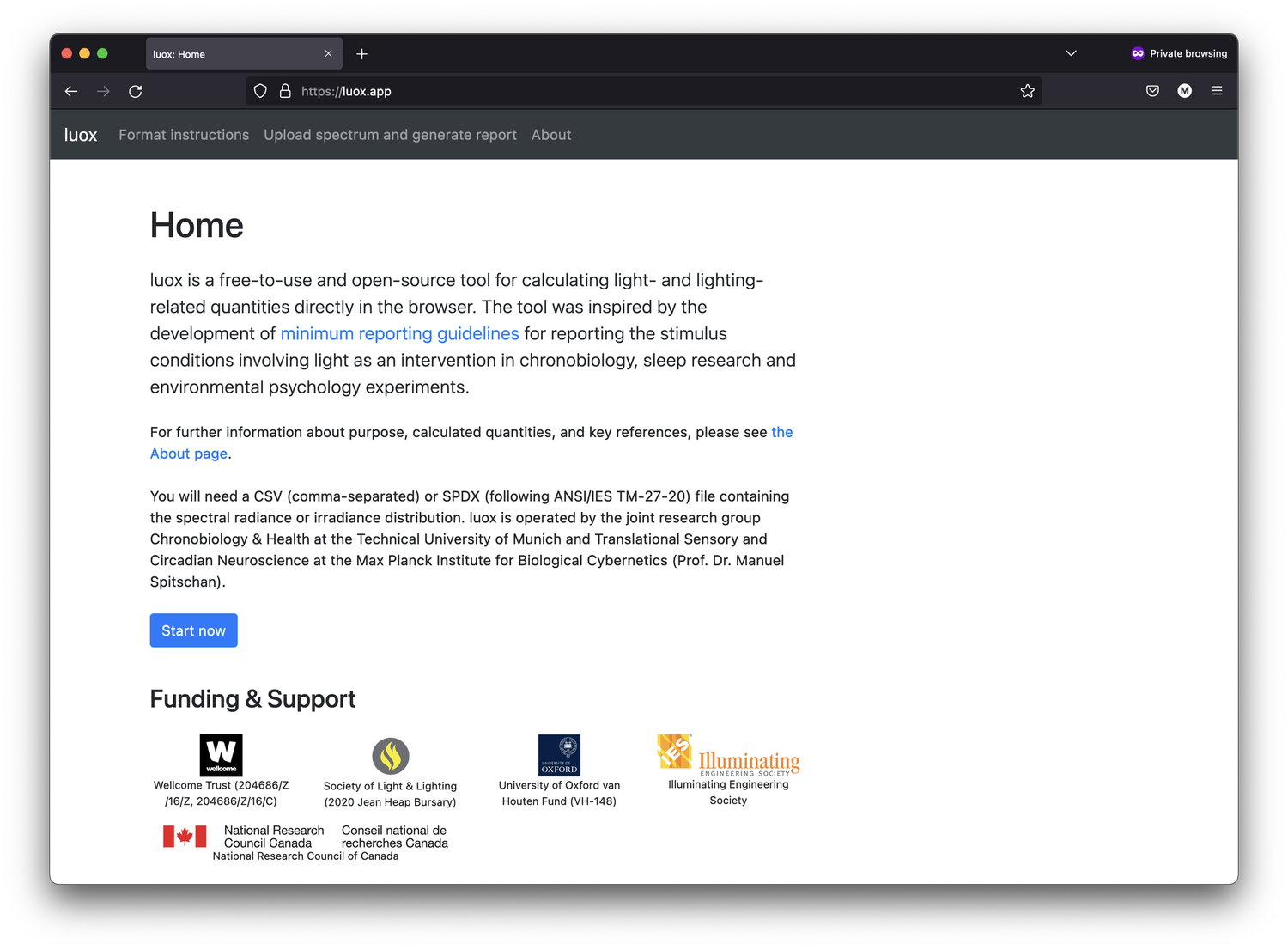Click the Start now button
The height and width of the screenshot is (950, 1288).
[193, 630]
